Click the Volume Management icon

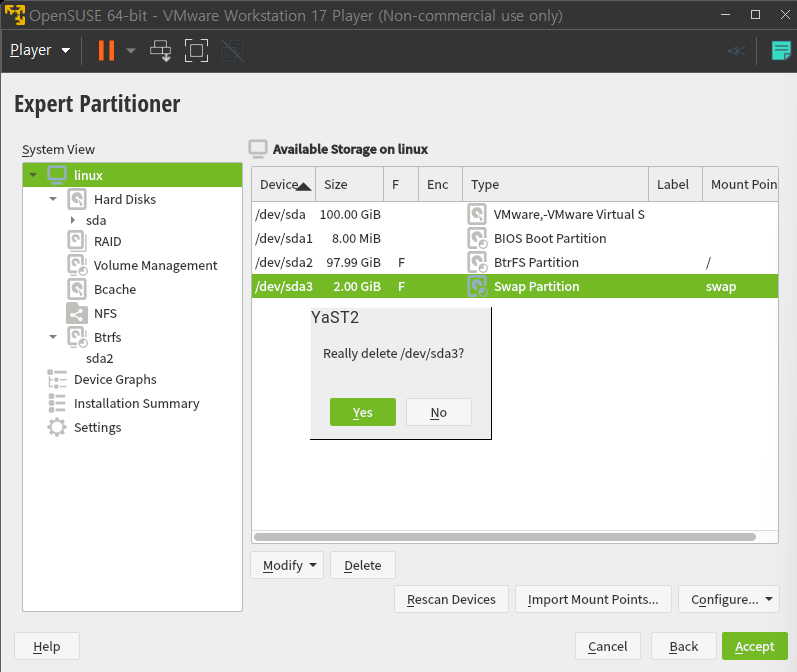[77, 265]
